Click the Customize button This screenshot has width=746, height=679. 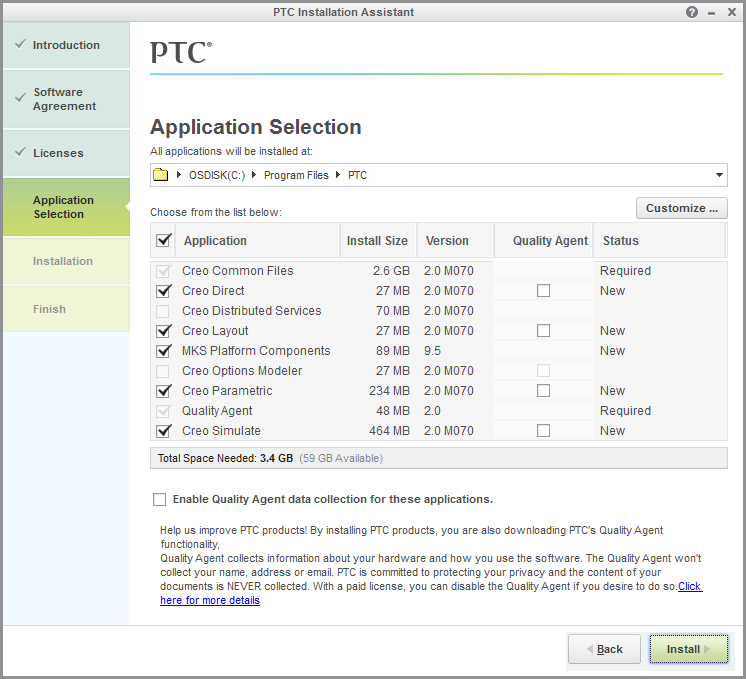click(682, 208)
